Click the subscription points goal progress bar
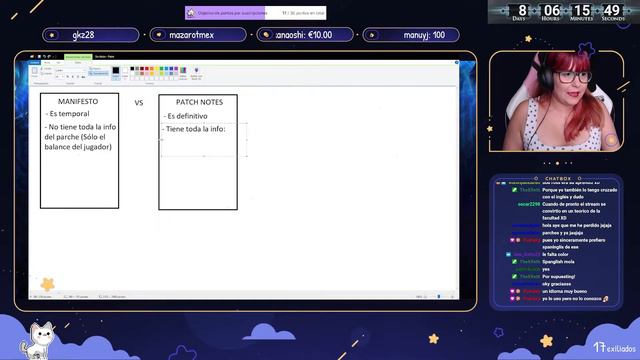The width and height of the screenshot is (640, 360). coord(256,13)
